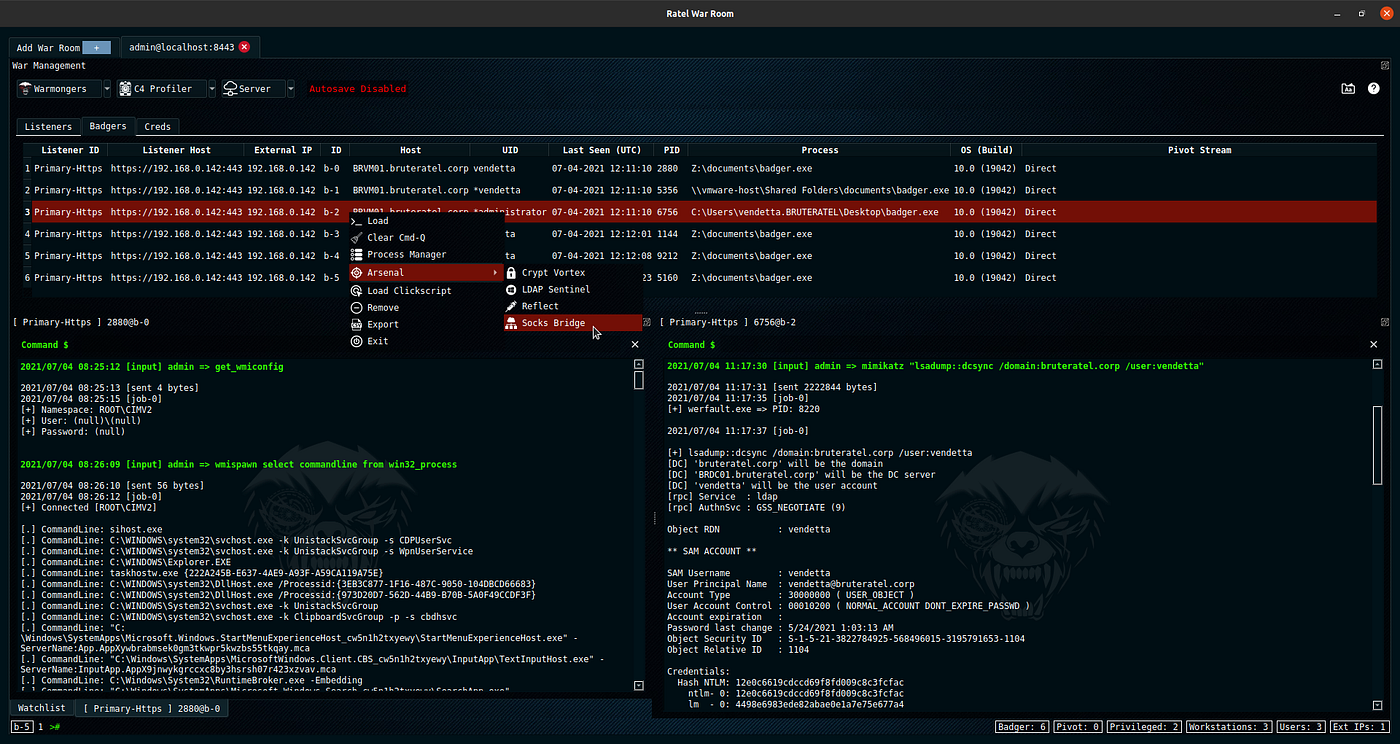Expand the Warmongers dropdown arrow
1400x744 pixels.
108,89
